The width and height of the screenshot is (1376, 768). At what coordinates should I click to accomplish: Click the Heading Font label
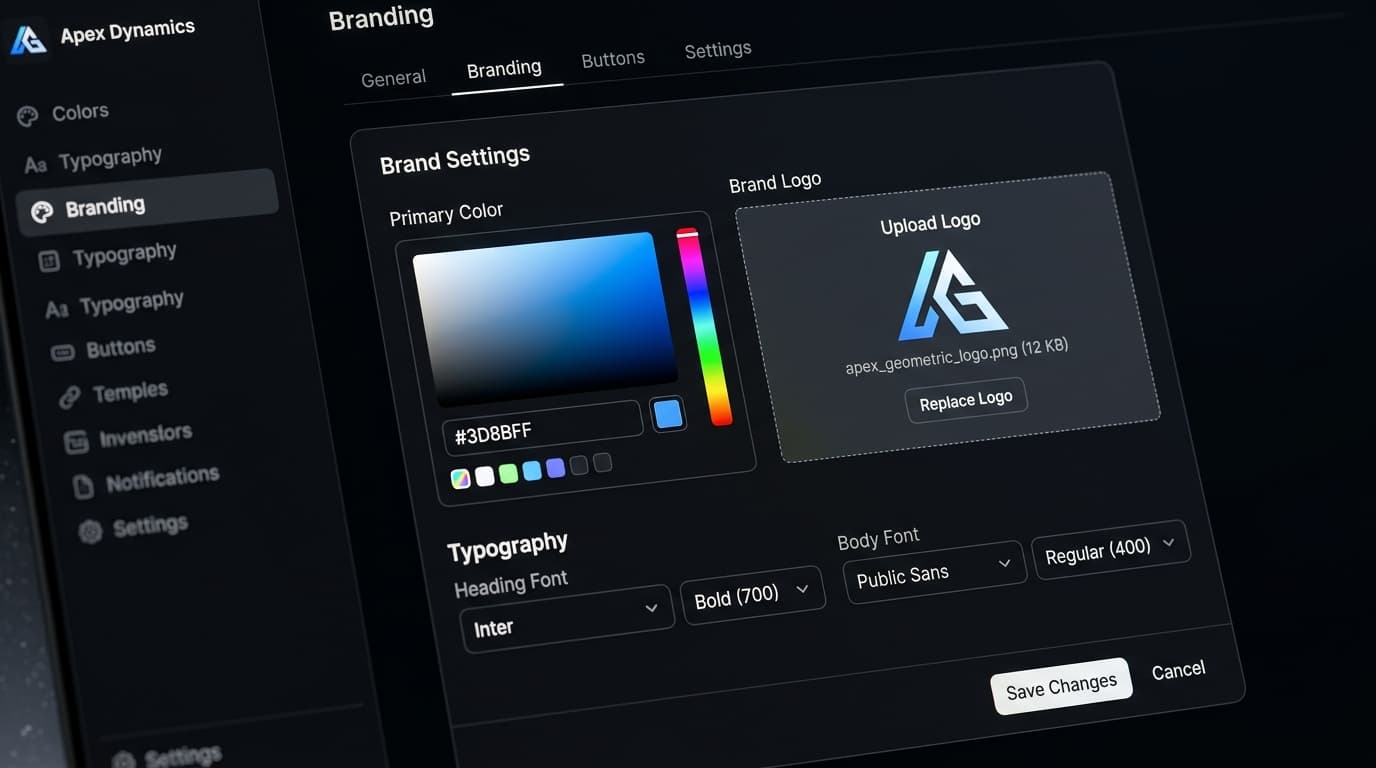pos(511,583)
